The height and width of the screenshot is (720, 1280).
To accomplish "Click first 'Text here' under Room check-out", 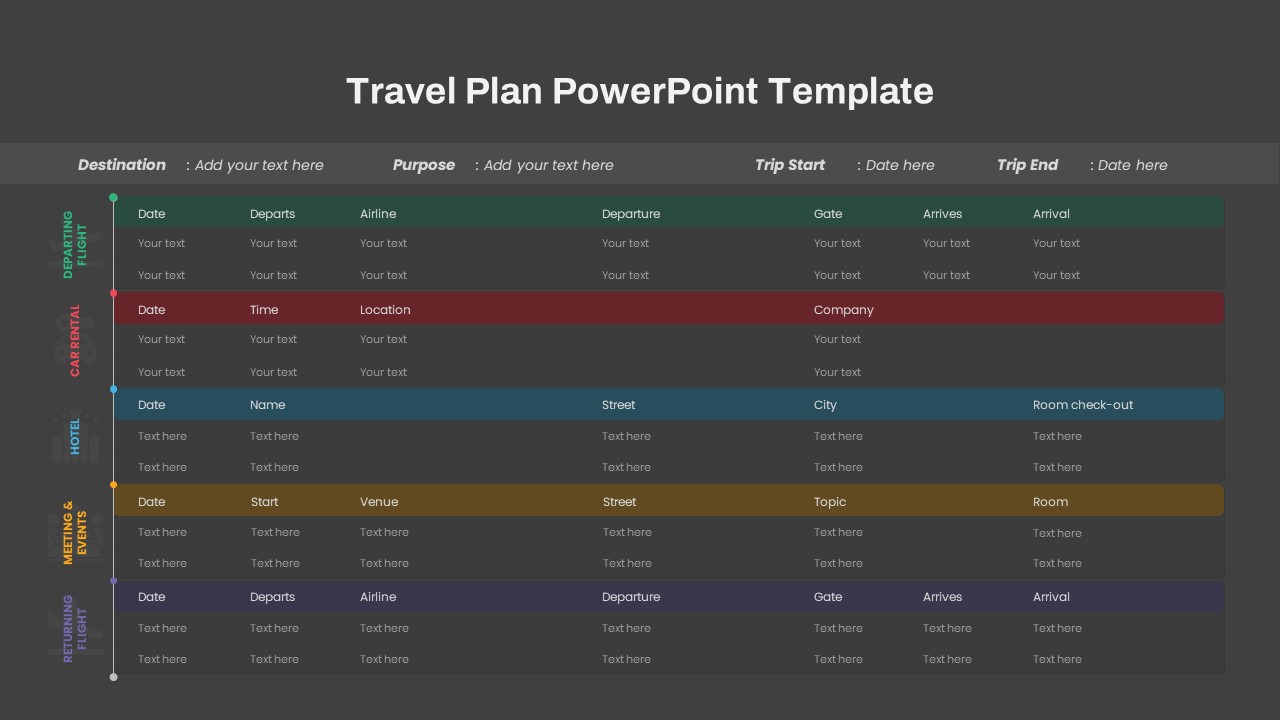I will pos(1057,436).
